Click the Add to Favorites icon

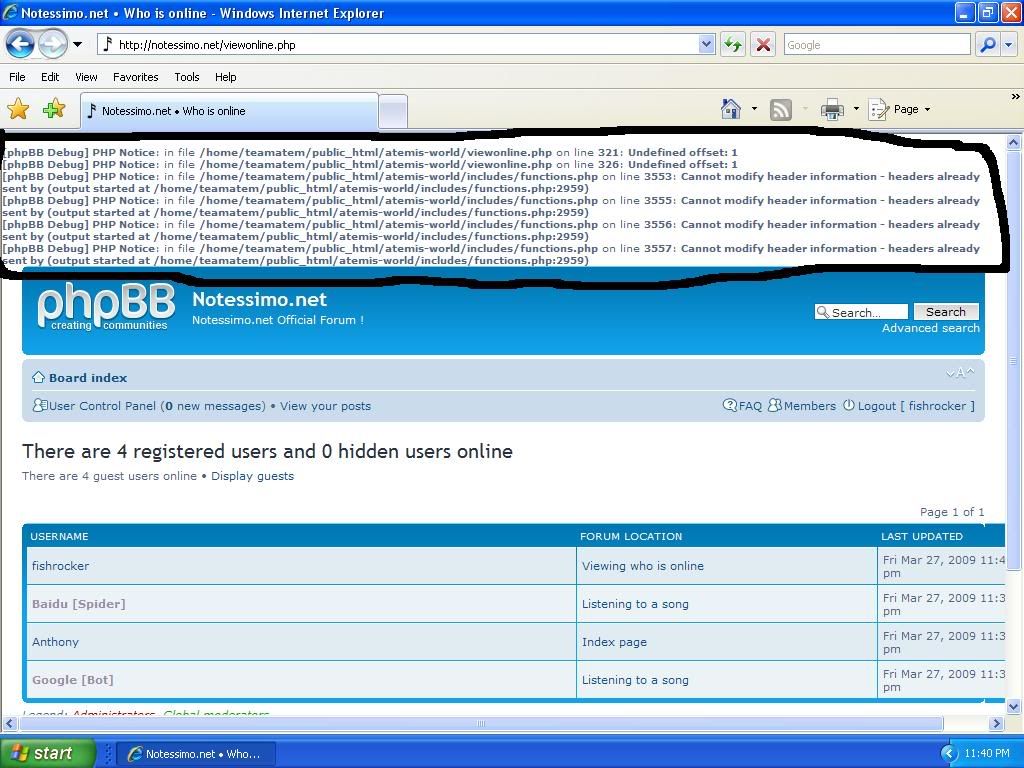pyautogui.click(x=54, y=109)
